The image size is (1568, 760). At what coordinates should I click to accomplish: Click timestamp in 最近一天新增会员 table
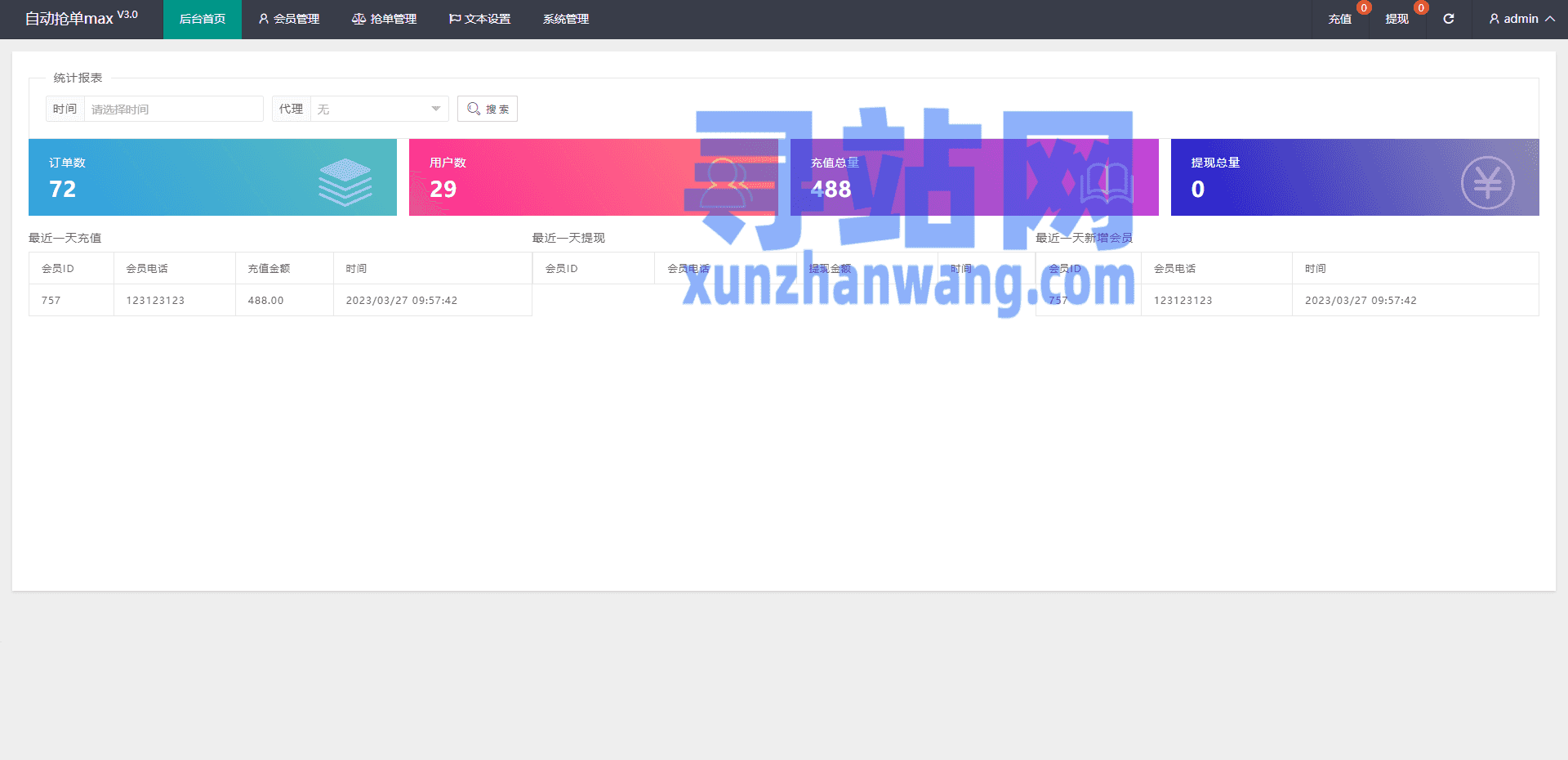[1361, 301]
